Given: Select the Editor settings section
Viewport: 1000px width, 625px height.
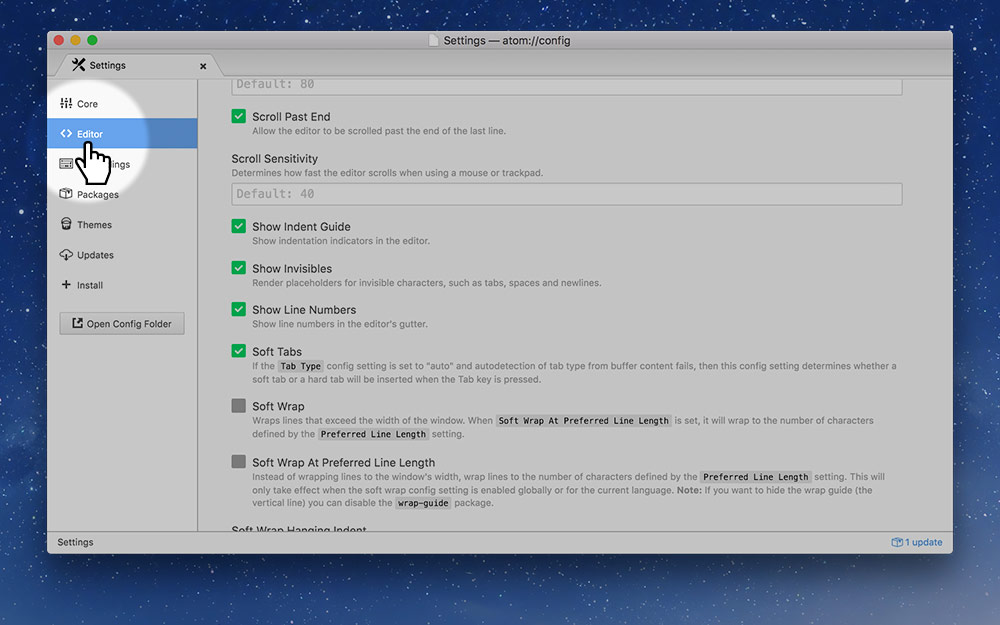Looking at the screenshot, I should click(122, 133).
